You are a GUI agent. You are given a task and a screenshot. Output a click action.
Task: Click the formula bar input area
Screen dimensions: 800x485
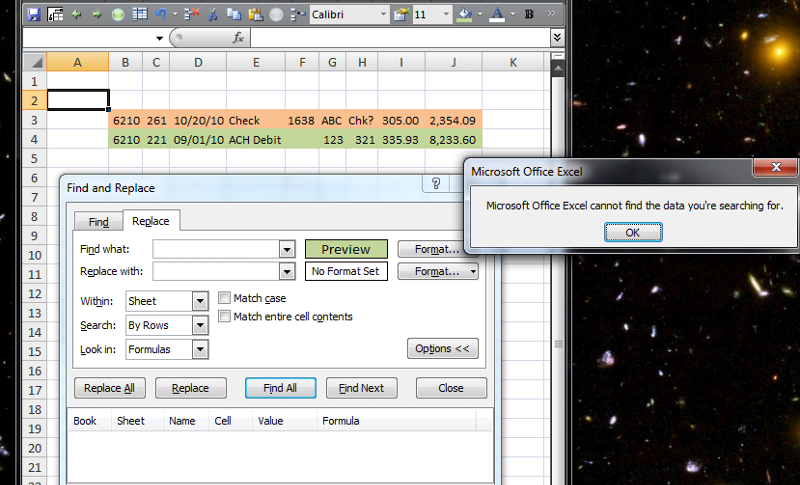[400, 38]
